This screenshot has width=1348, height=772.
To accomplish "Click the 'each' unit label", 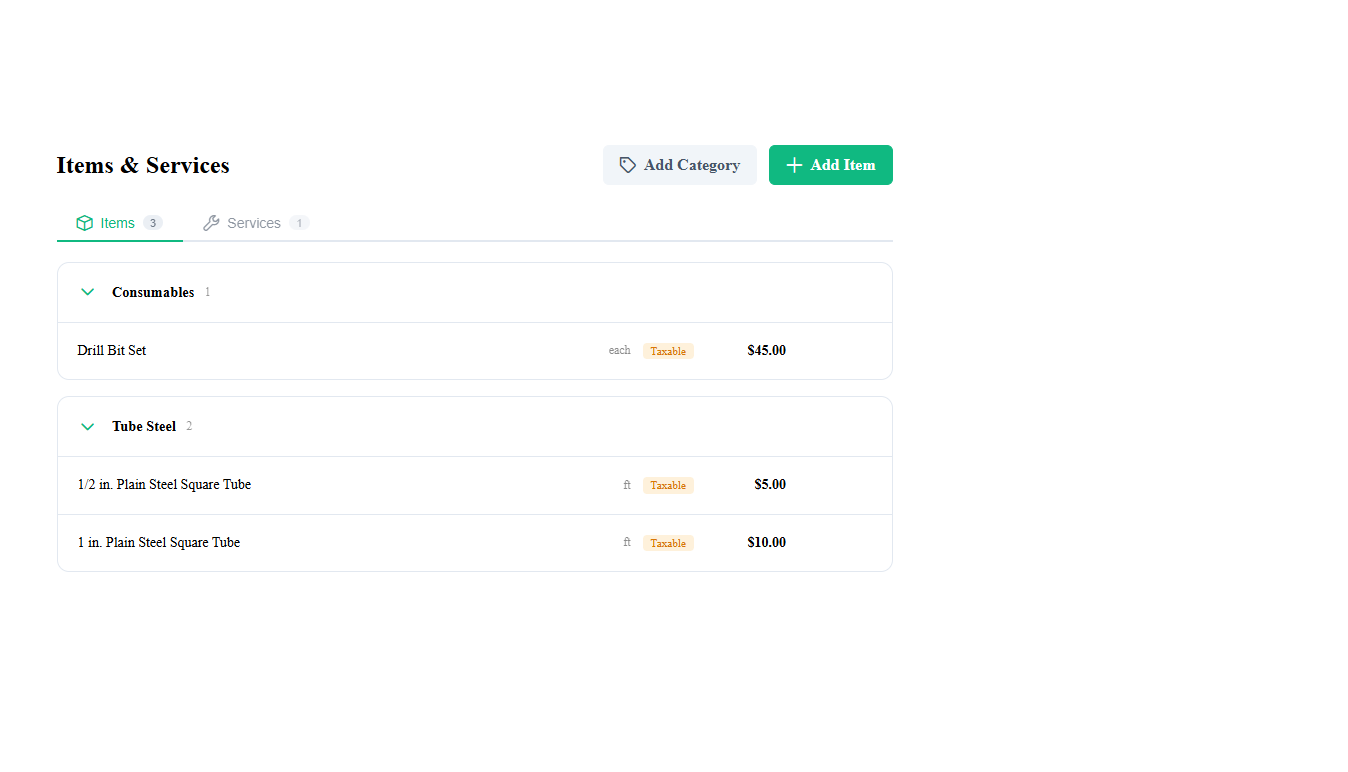I will click(620, 351).
